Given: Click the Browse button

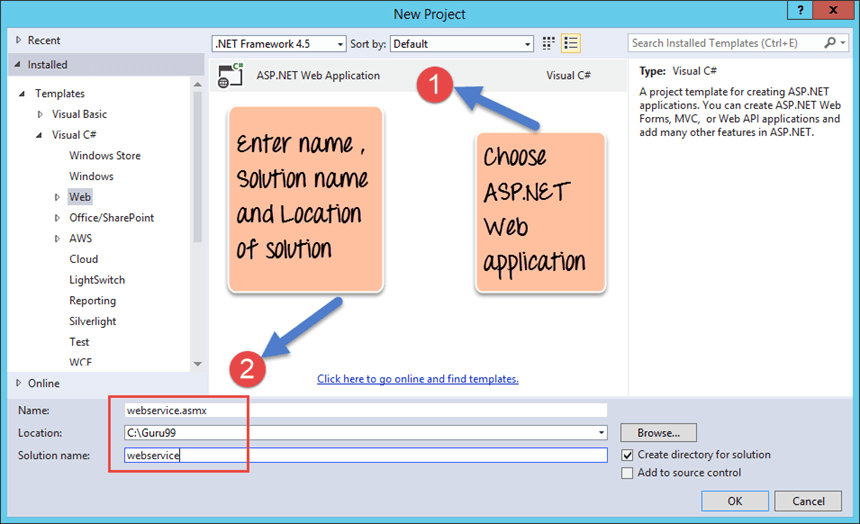Looking at the screenshot, I should coord(657,433).
